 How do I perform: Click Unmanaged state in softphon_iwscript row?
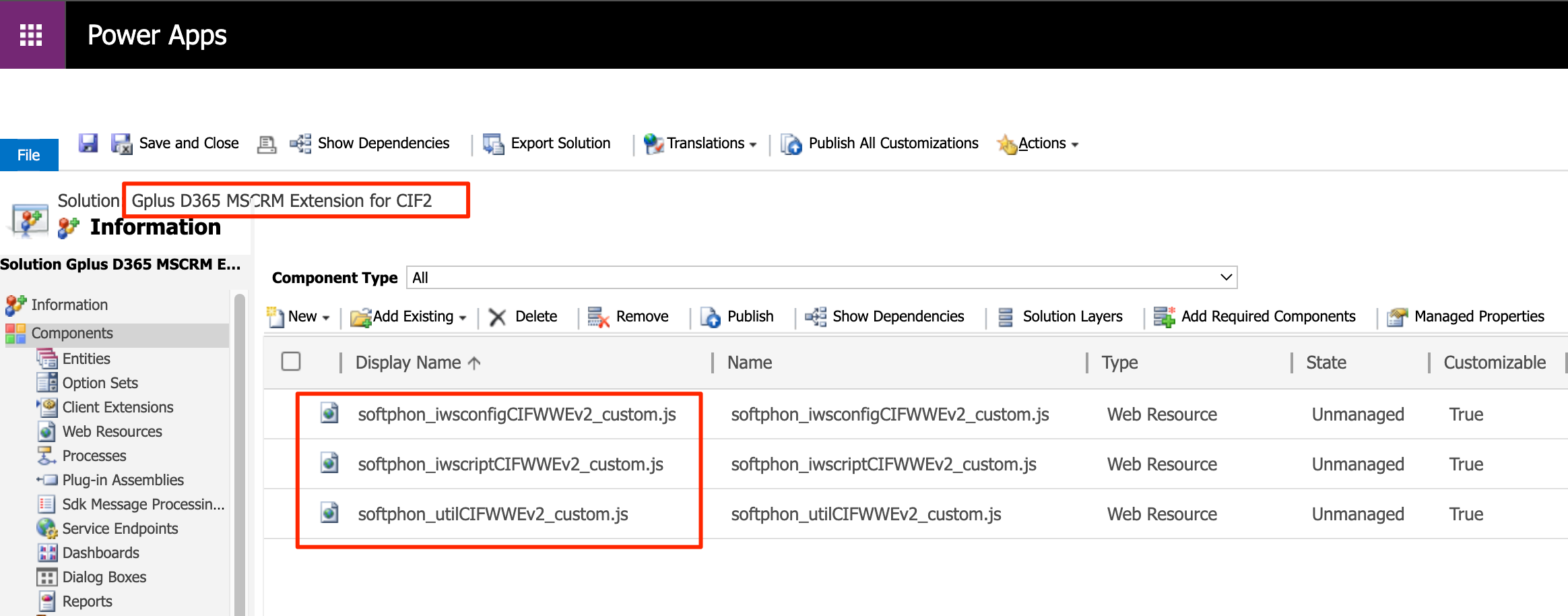pos(1358,464)
